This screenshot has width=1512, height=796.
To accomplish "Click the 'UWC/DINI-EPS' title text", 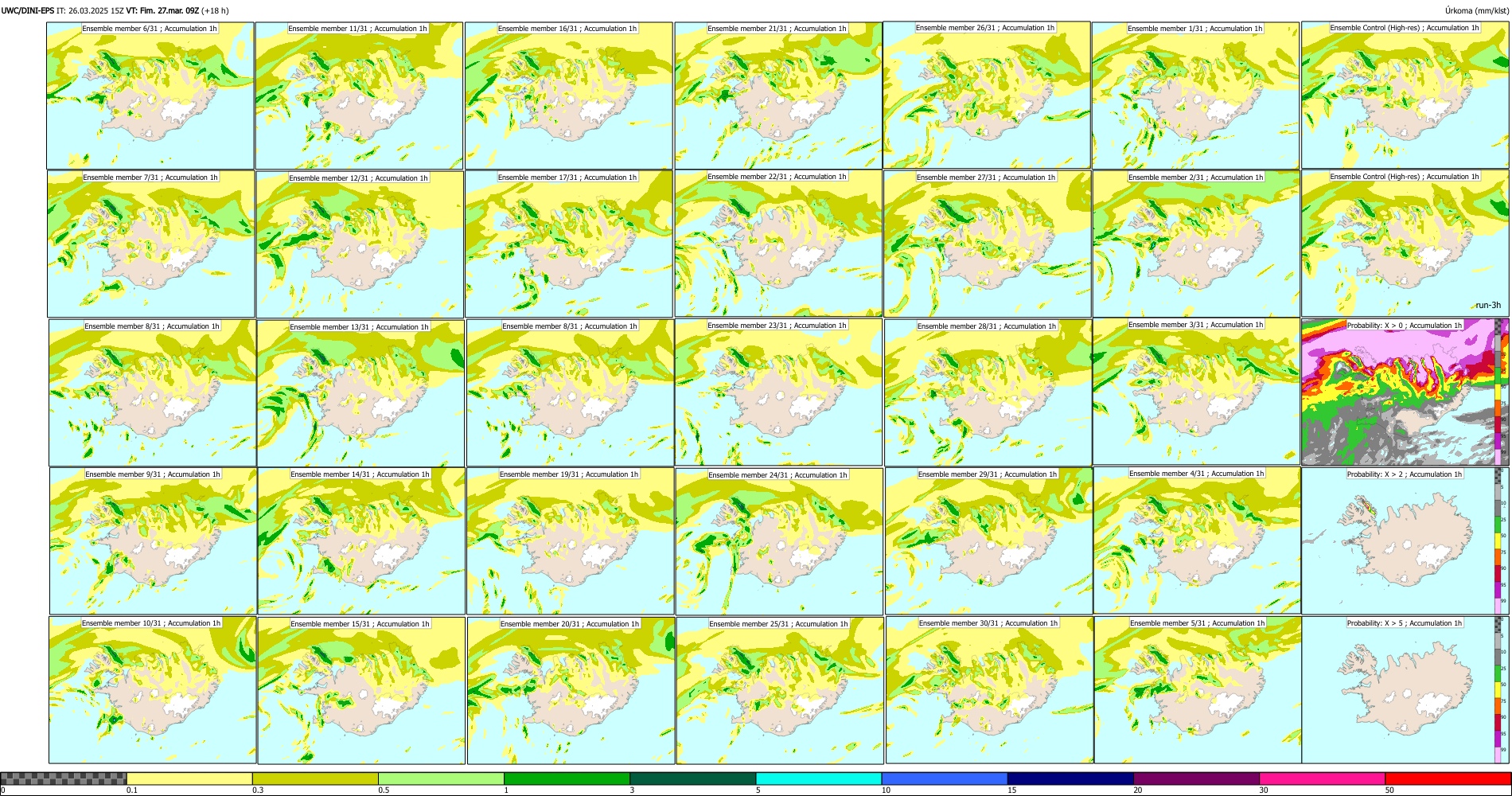I will point(27,10).
